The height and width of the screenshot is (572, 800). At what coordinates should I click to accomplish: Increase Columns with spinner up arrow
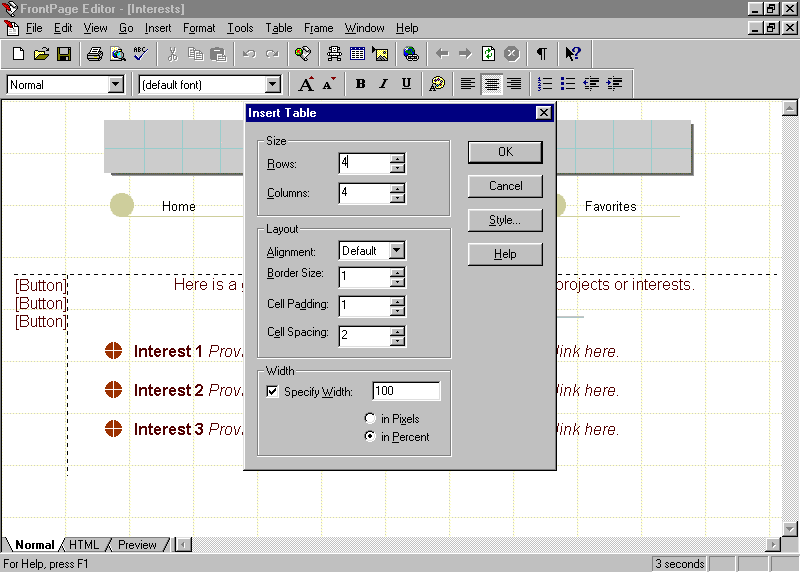(x=397, y=188)
